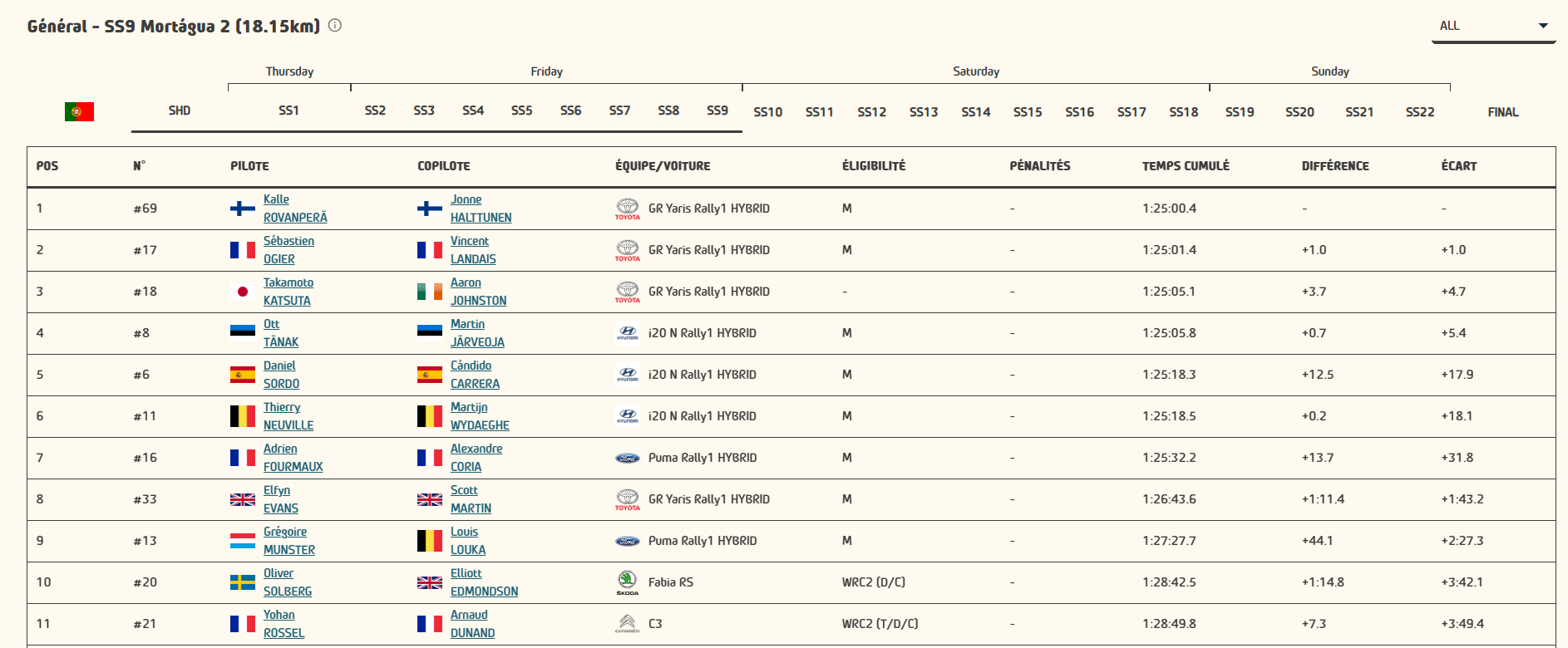Open Kalle Rovanperä's driver profile link

[294, 209]
